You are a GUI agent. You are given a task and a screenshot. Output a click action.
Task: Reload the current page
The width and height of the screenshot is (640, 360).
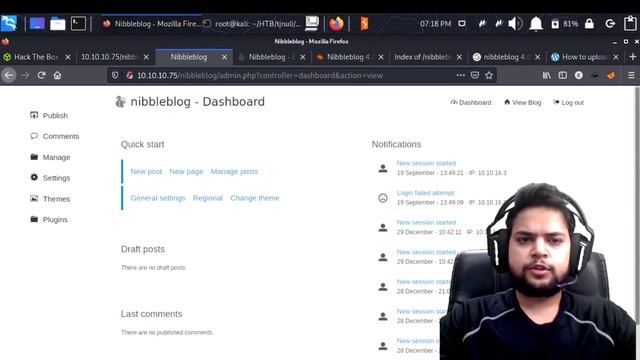coord(41,76)
